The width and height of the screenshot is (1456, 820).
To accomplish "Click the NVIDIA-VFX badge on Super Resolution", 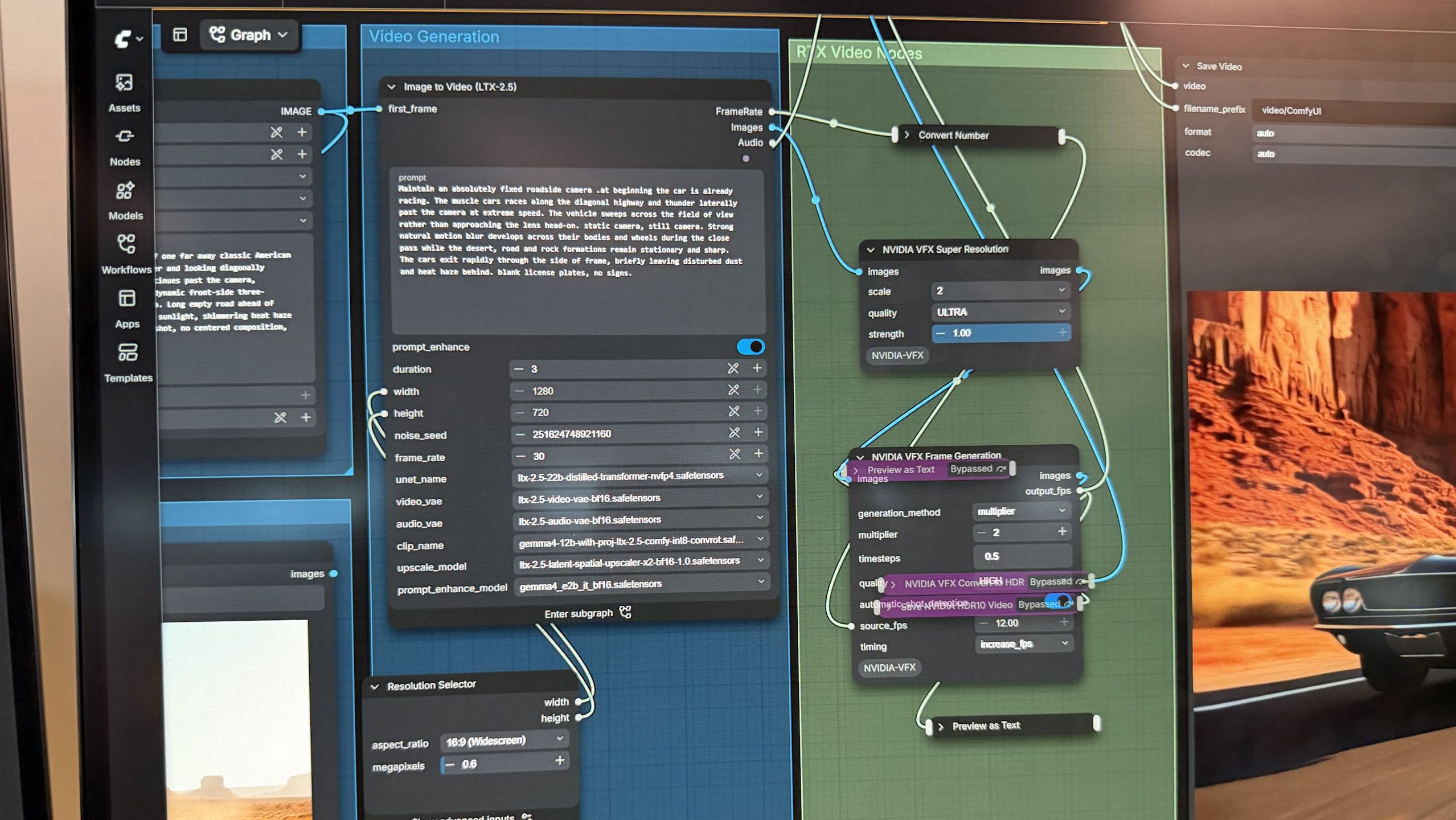I will coord(897,356).
